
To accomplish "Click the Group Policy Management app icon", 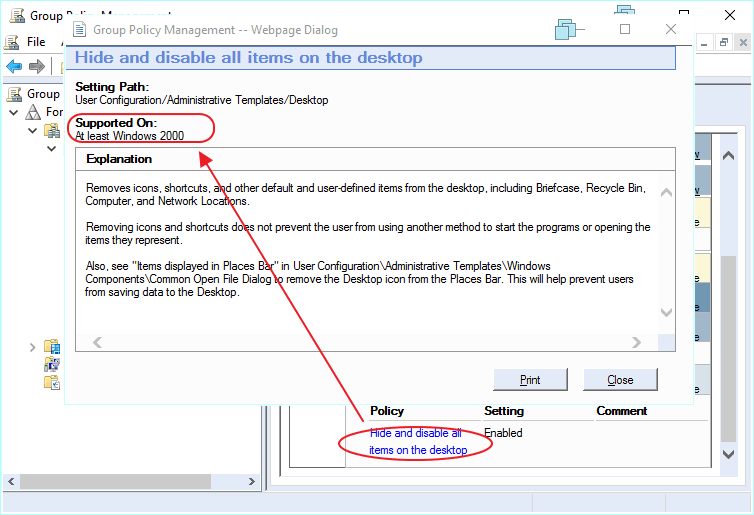I will click(x=17, y=16).
